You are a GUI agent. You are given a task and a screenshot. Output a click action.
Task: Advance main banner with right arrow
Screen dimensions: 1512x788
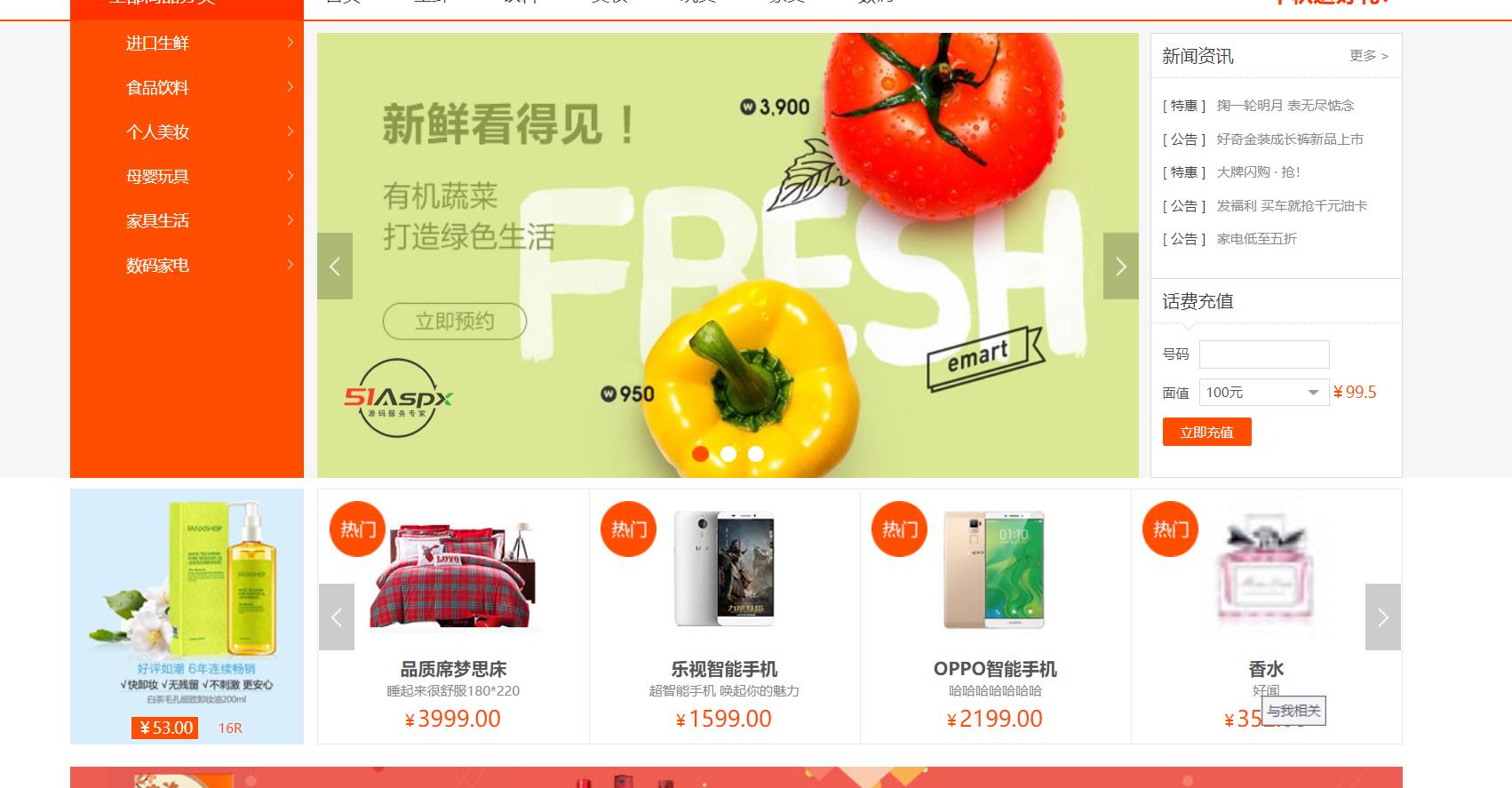(1120, 266)
